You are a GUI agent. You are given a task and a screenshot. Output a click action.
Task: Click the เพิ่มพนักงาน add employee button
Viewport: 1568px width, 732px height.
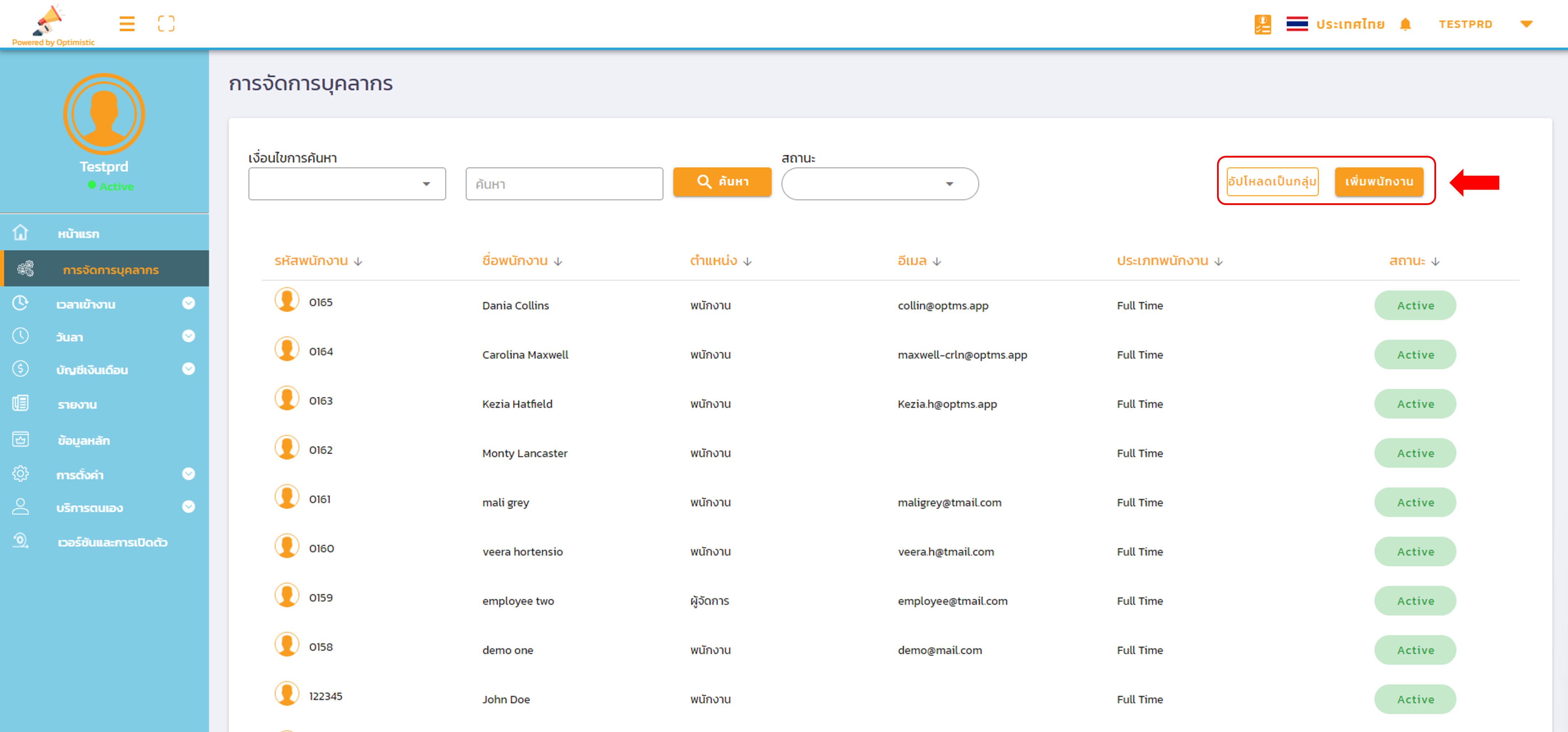1379,181
